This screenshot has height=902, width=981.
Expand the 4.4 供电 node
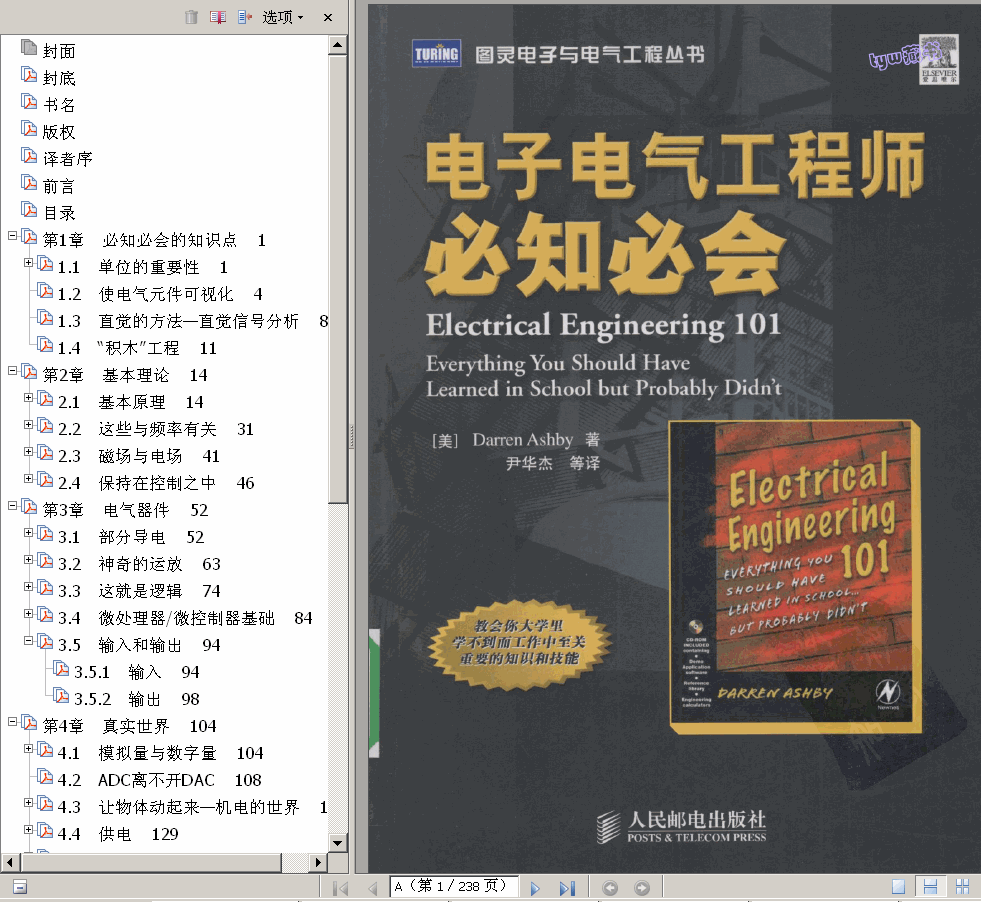[x=28, y=830]
